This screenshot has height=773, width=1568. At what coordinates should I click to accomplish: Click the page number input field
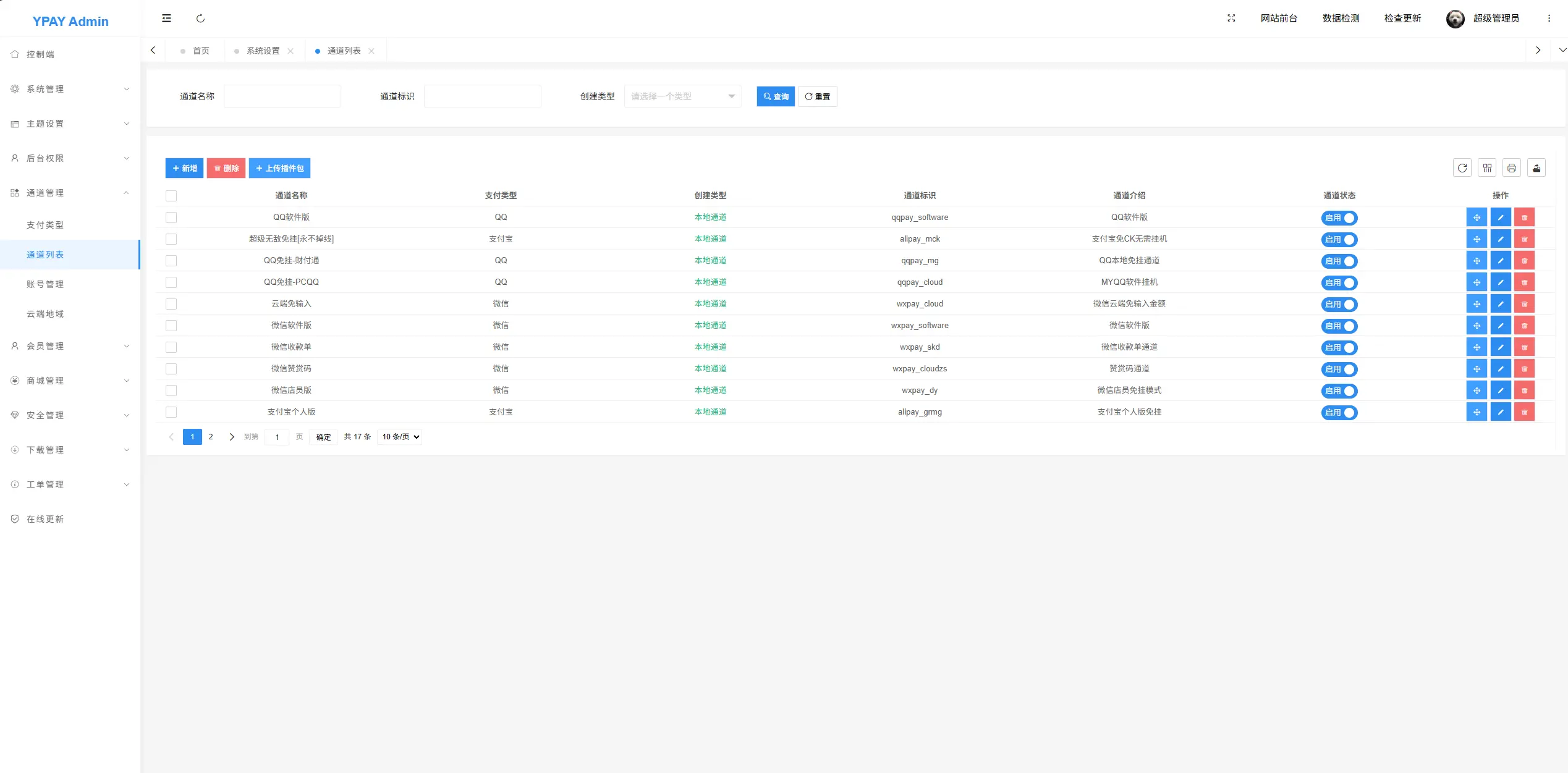pyautogui.click(x=277, y=436)
